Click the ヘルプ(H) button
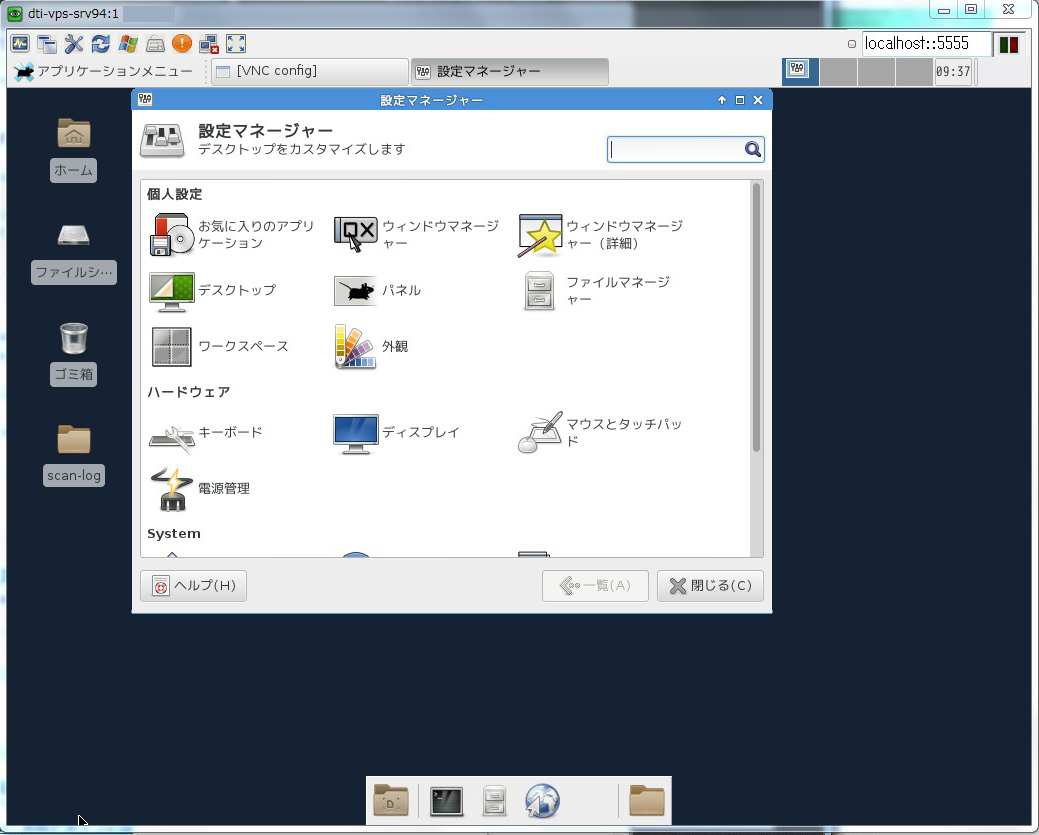The height and width of the screenshot is (835, 1039). [x=193, y=586]
